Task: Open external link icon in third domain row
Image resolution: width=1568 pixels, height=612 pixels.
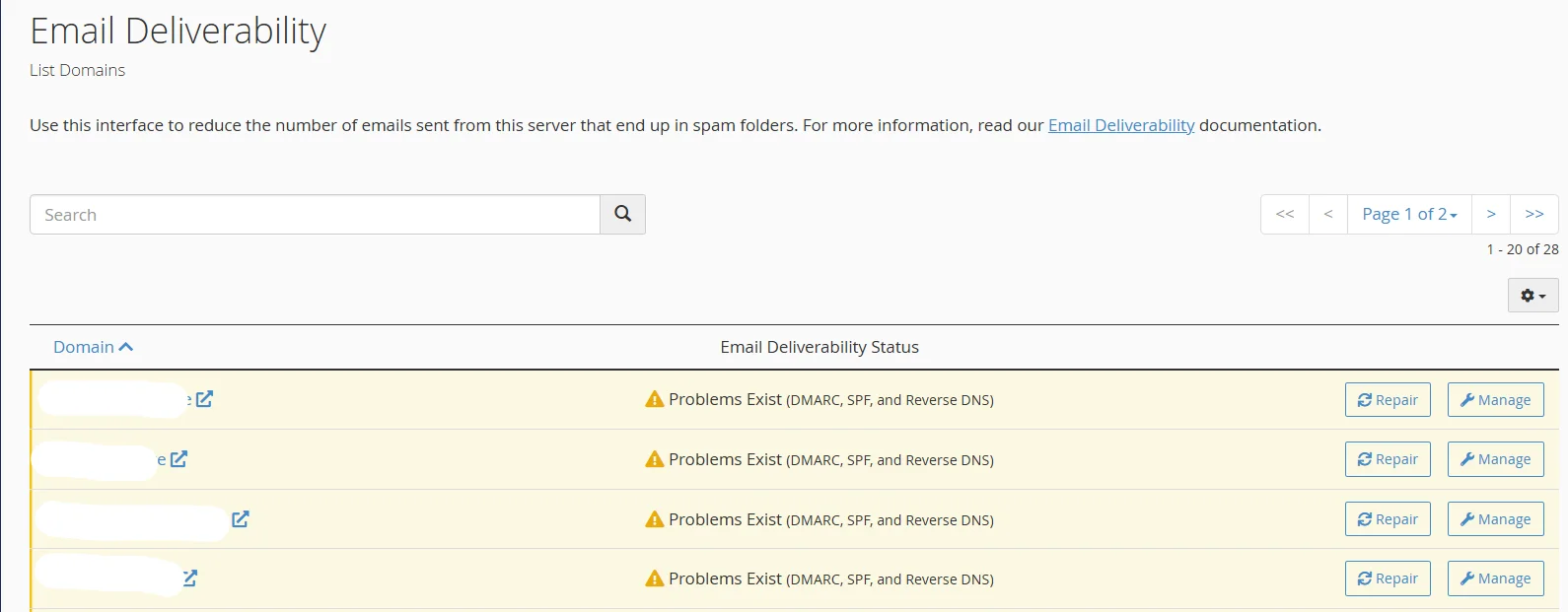Action: [241, 519]
